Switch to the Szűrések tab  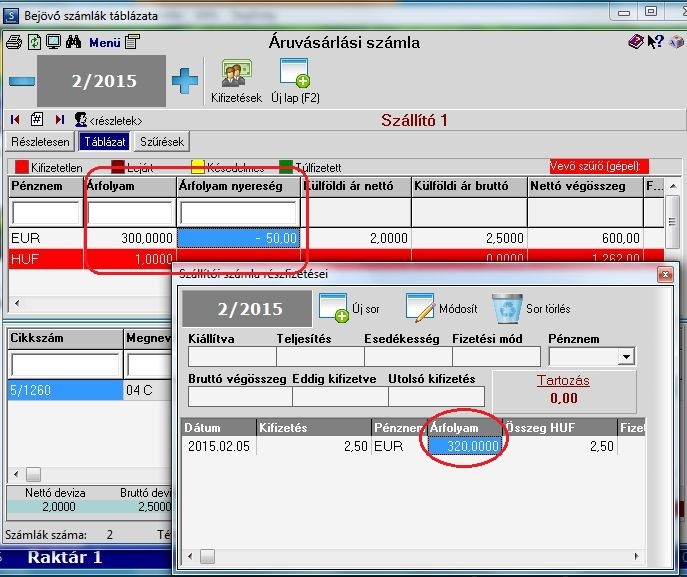162,142
